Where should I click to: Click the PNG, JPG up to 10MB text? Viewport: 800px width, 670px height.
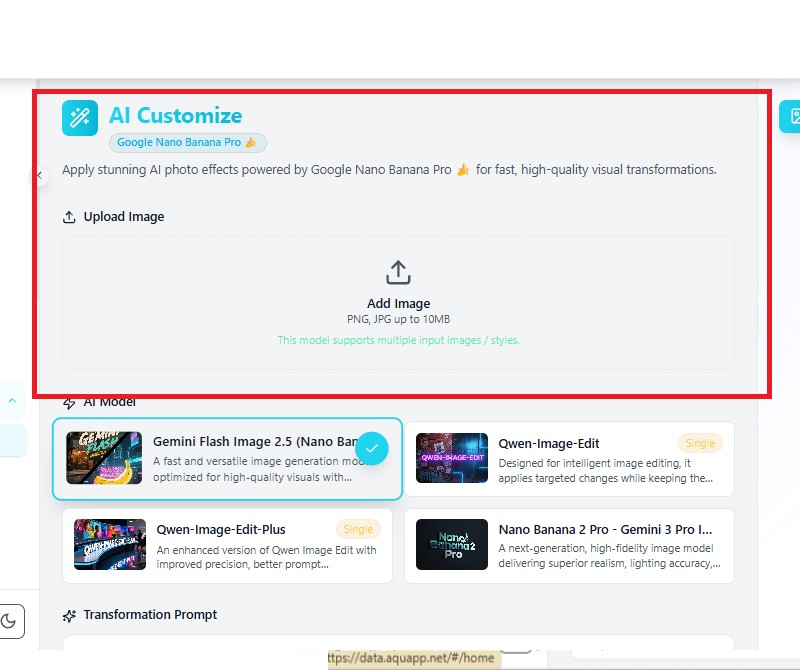click(x=398, y=319)
